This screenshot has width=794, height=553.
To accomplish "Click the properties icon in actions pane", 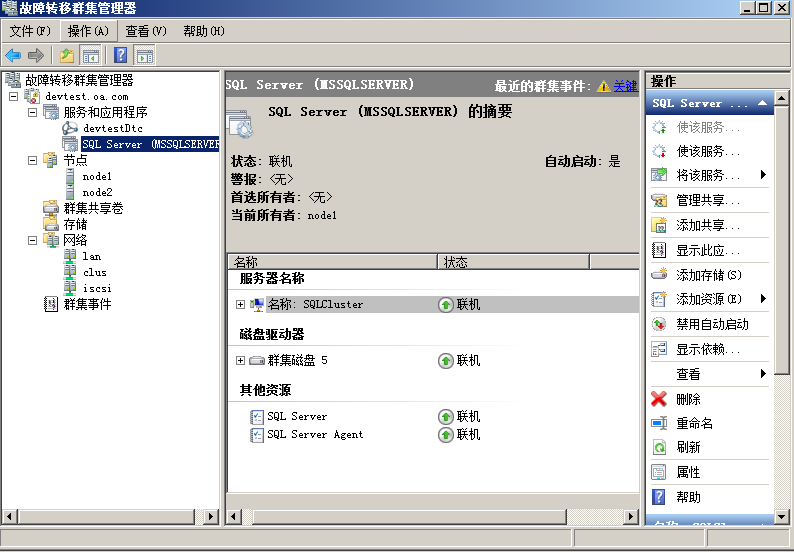I will (659, 472).
